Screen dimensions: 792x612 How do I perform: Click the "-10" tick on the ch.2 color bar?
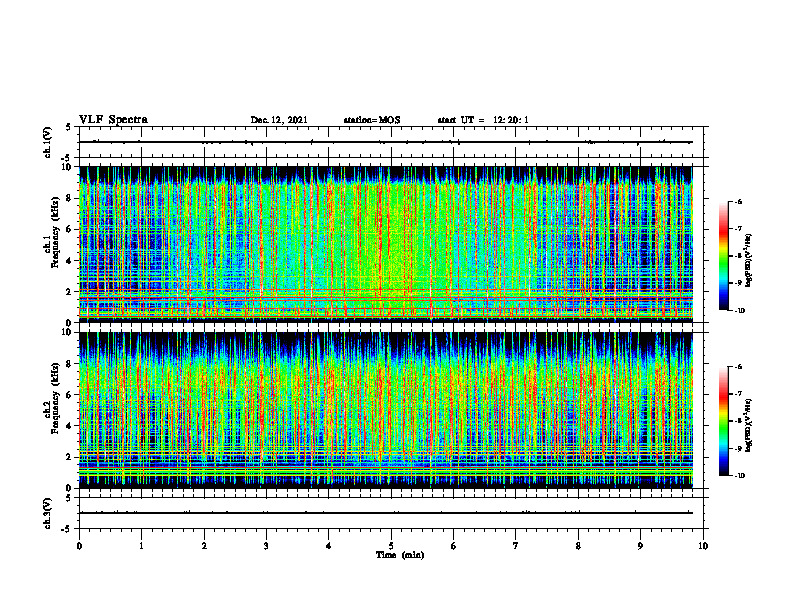pyautogui.click(x=739, y=476)
